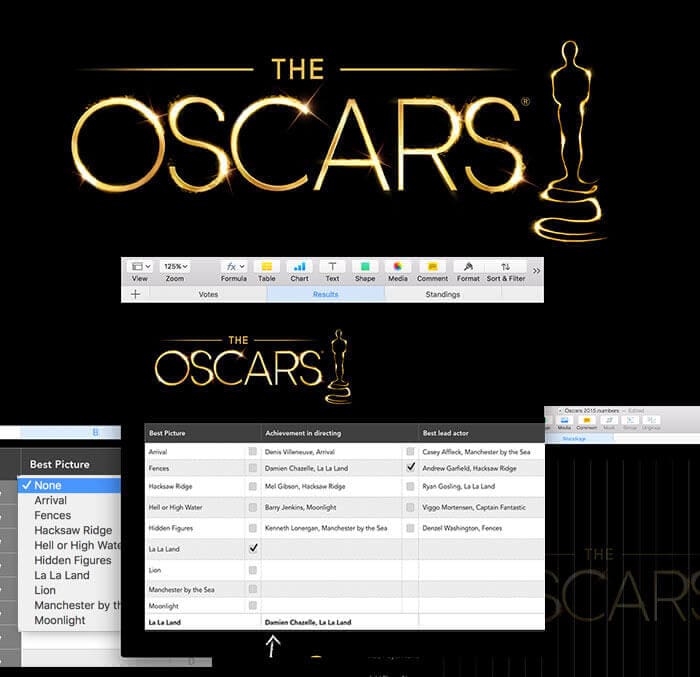This screenshot has height=677, width=700.
Task: Choose None in Best Picture popup
Action: (x=69, y=485)
